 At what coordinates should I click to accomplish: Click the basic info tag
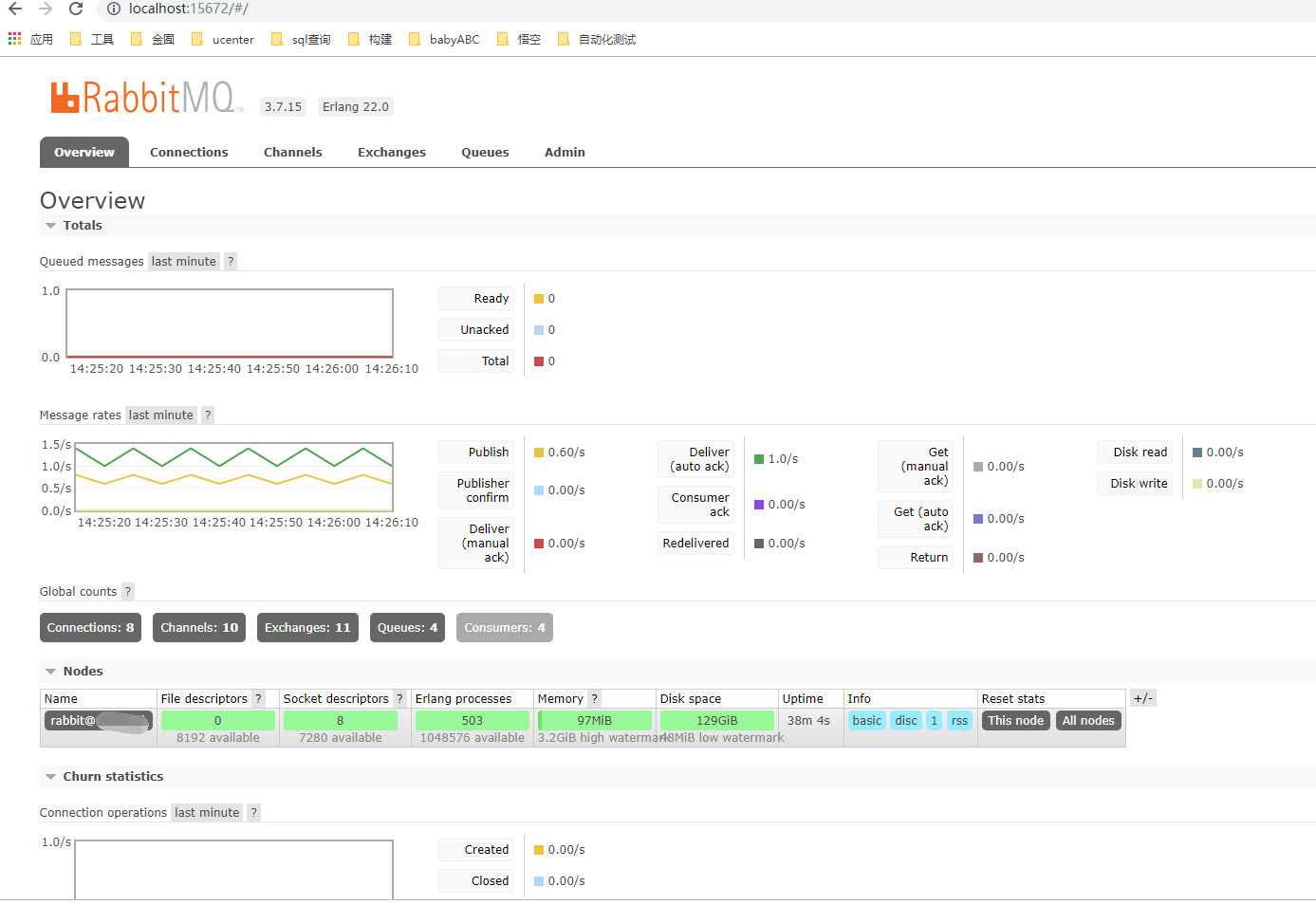pyautogui.click(x=867, y=721)
